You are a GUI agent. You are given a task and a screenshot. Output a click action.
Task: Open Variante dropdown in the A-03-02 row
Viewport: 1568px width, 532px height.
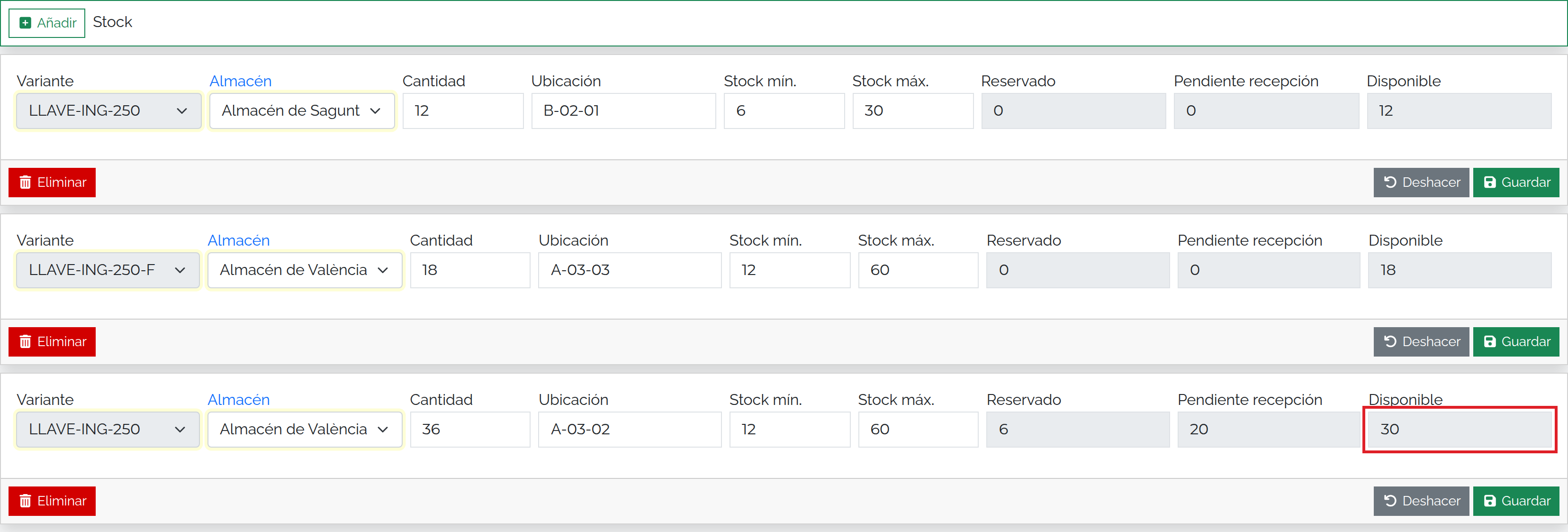(108, 430)
